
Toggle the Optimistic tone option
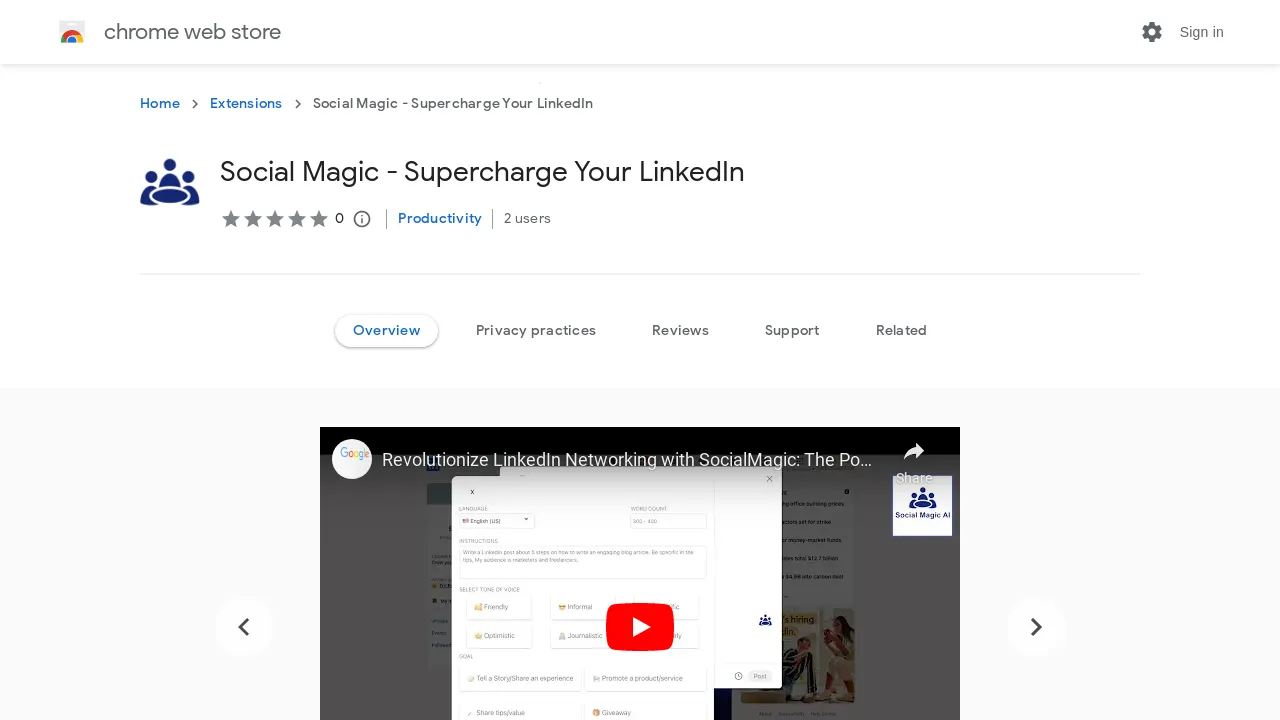(499, 635)
